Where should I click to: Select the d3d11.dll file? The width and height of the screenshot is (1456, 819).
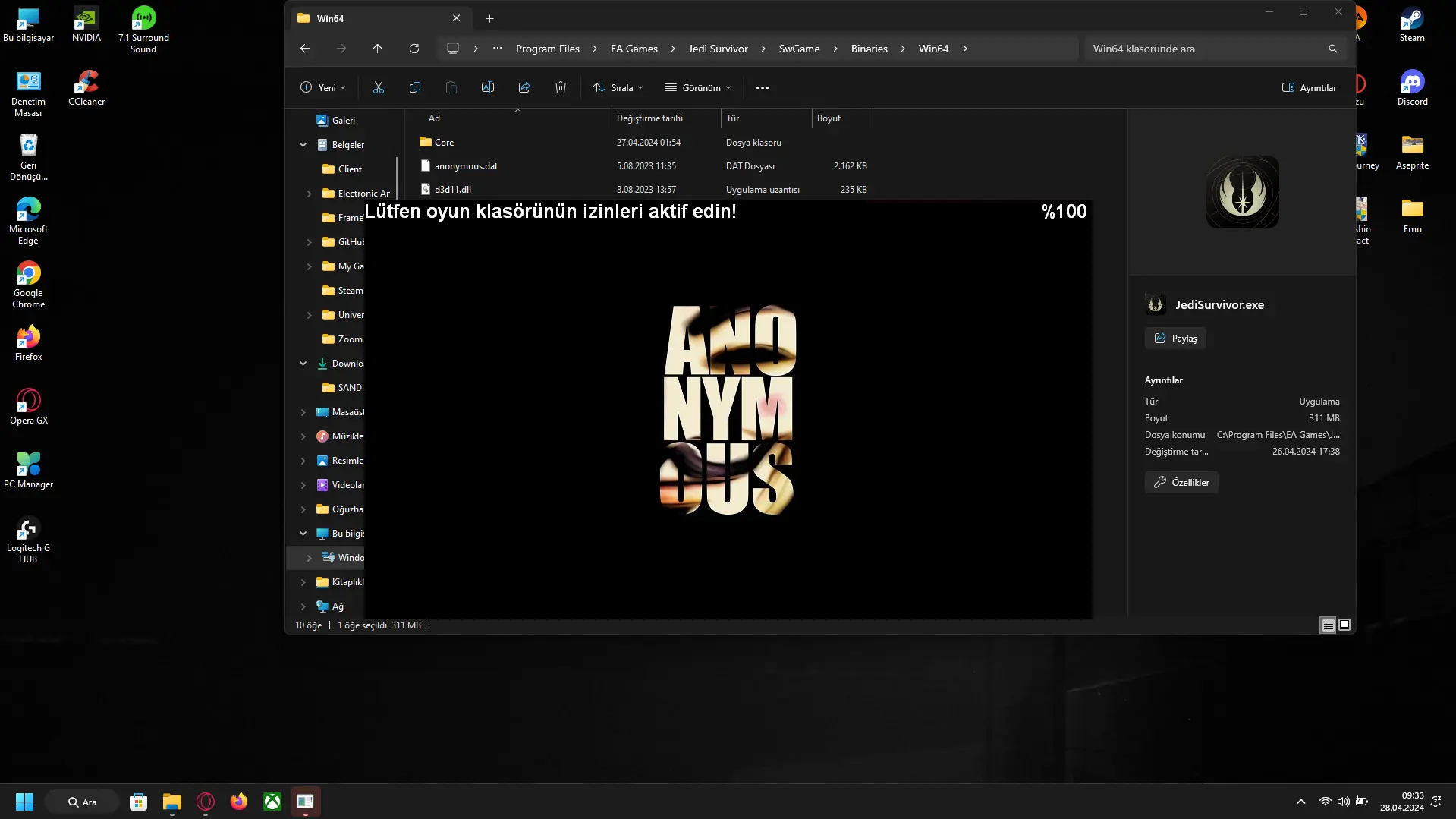pyautogui.click(x=643, y=190)
